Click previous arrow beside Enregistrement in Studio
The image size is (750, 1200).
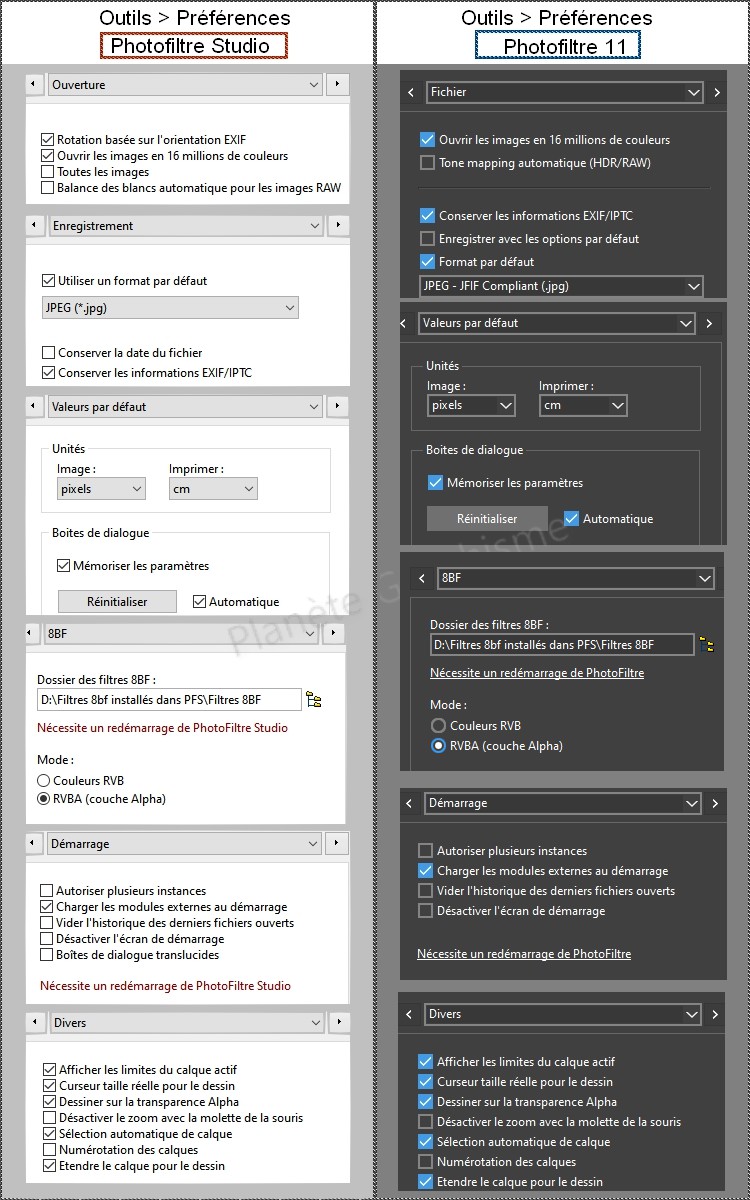tap(34, 226)
